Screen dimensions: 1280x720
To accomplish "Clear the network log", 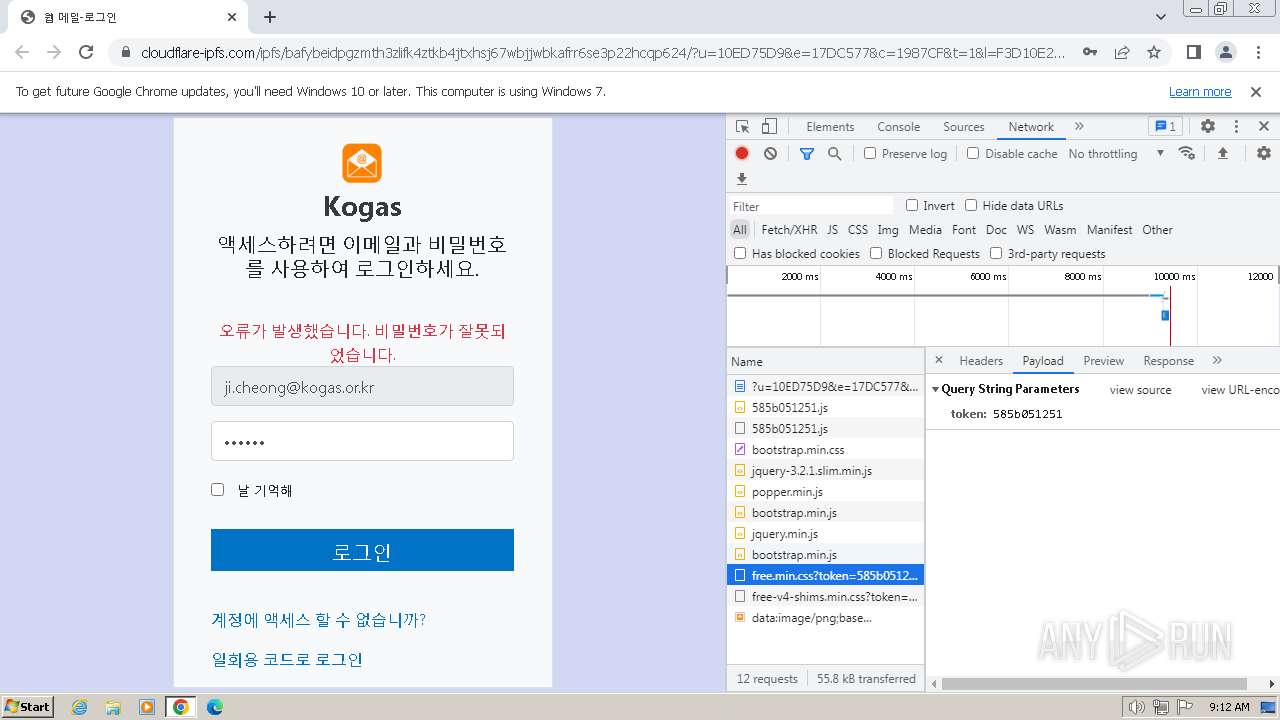I will (770, 154).
